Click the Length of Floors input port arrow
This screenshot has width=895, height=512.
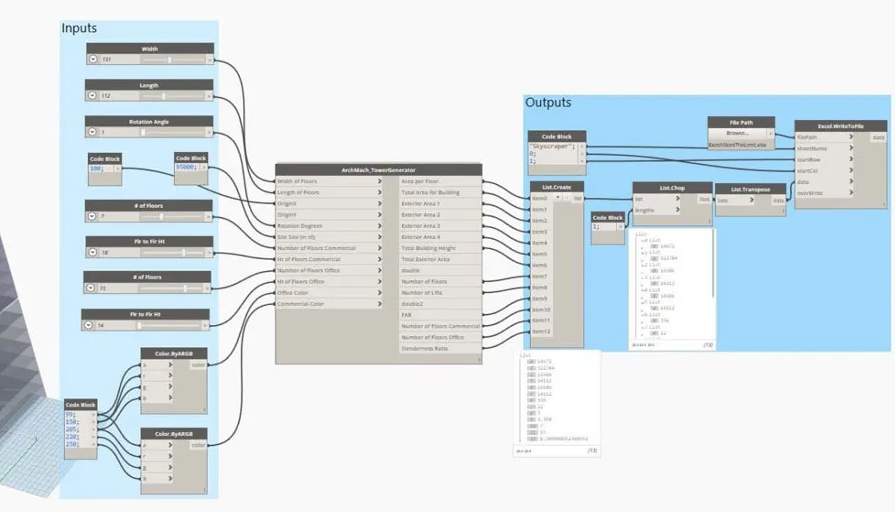pyautogui.click(x=380, y=192)
